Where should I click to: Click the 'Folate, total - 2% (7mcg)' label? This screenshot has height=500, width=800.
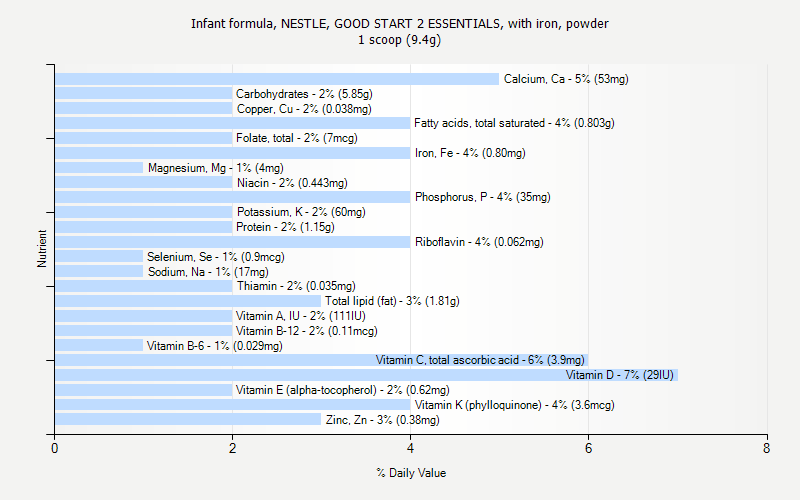(x=296, y=138)
